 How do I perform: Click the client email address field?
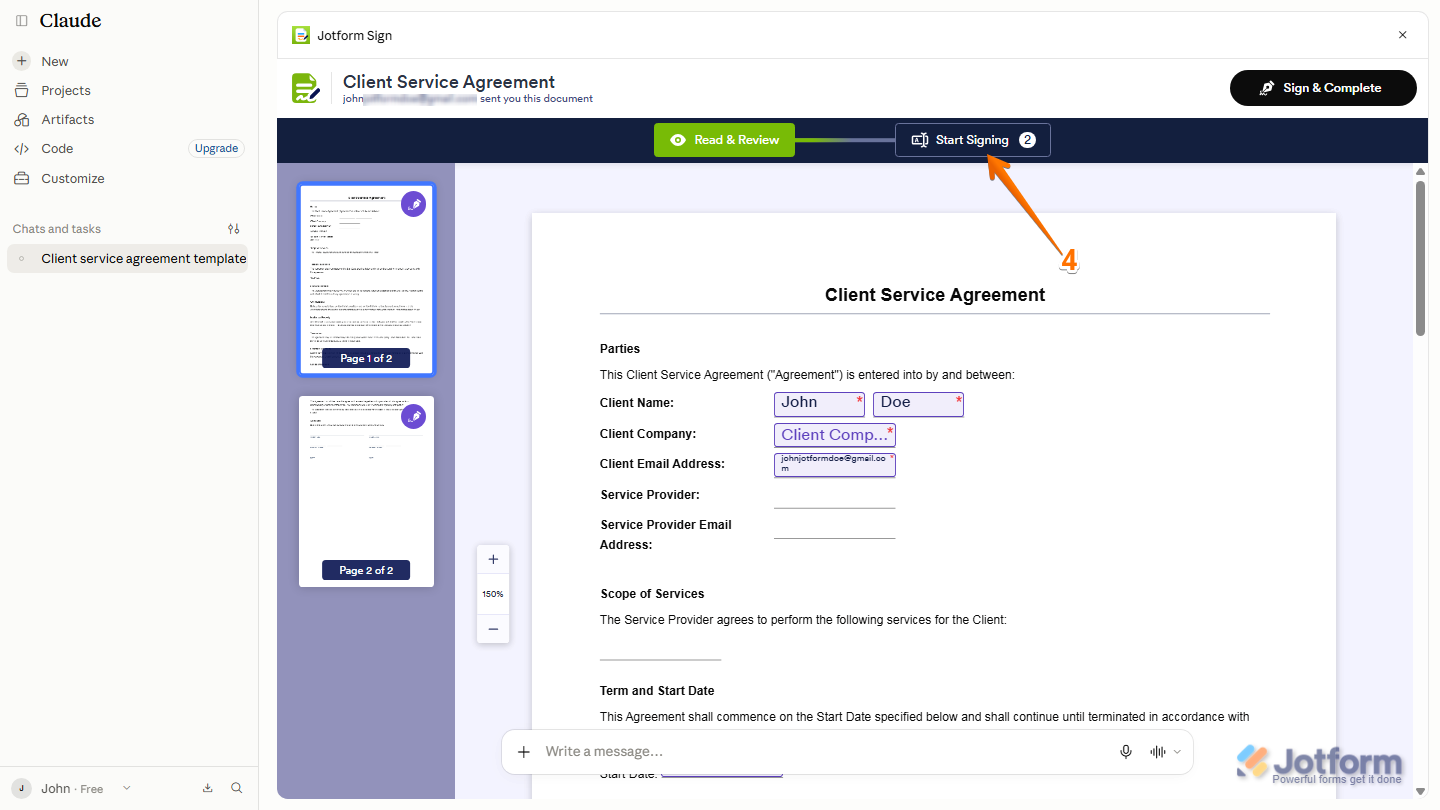835,464
